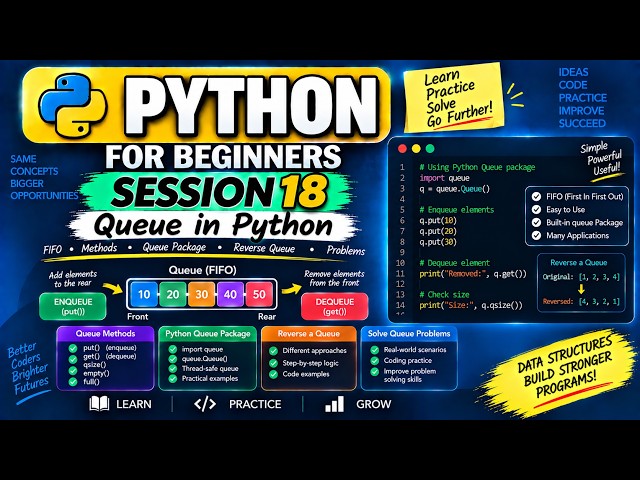Click the check icon next to put()
The image size is (640, 480).
(73, 348)
